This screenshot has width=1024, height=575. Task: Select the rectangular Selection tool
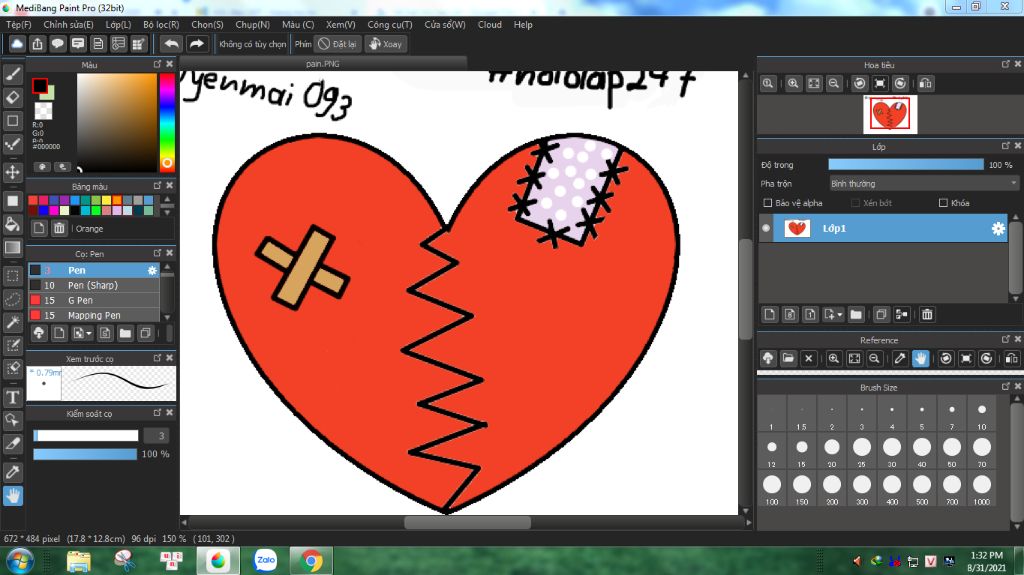click(x=12, y=276)
